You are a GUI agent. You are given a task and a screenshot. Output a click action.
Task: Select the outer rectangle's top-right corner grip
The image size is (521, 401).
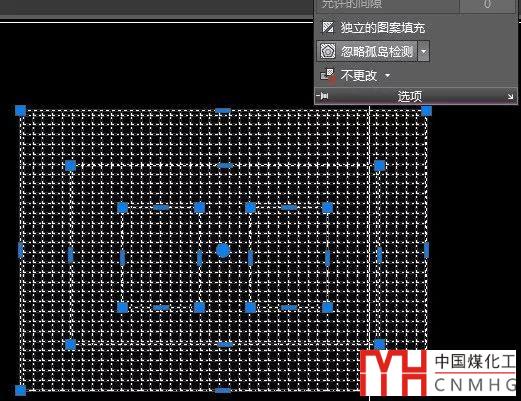[426, 111]
